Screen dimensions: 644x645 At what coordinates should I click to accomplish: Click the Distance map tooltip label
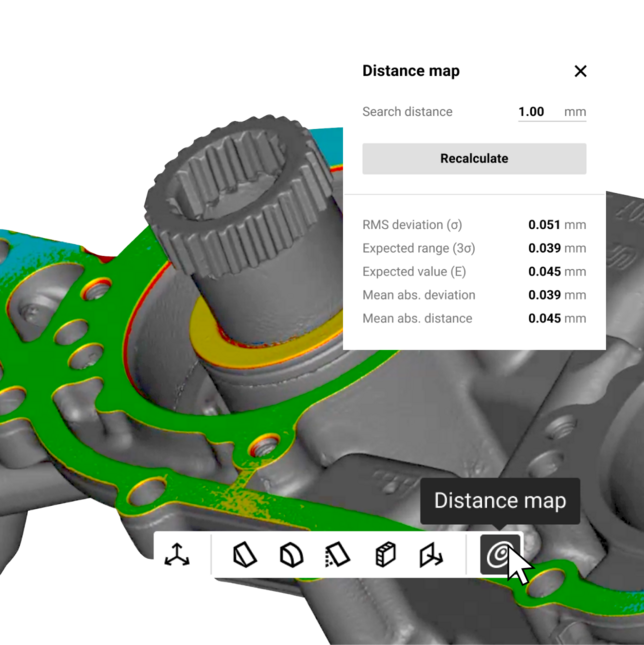point(500,501)
